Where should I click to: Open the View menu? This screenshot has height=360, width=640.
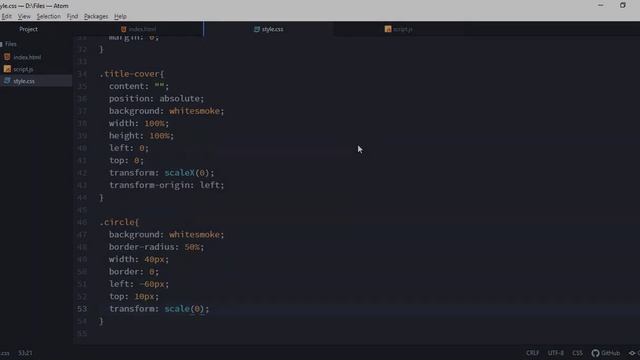pos(24,16)
